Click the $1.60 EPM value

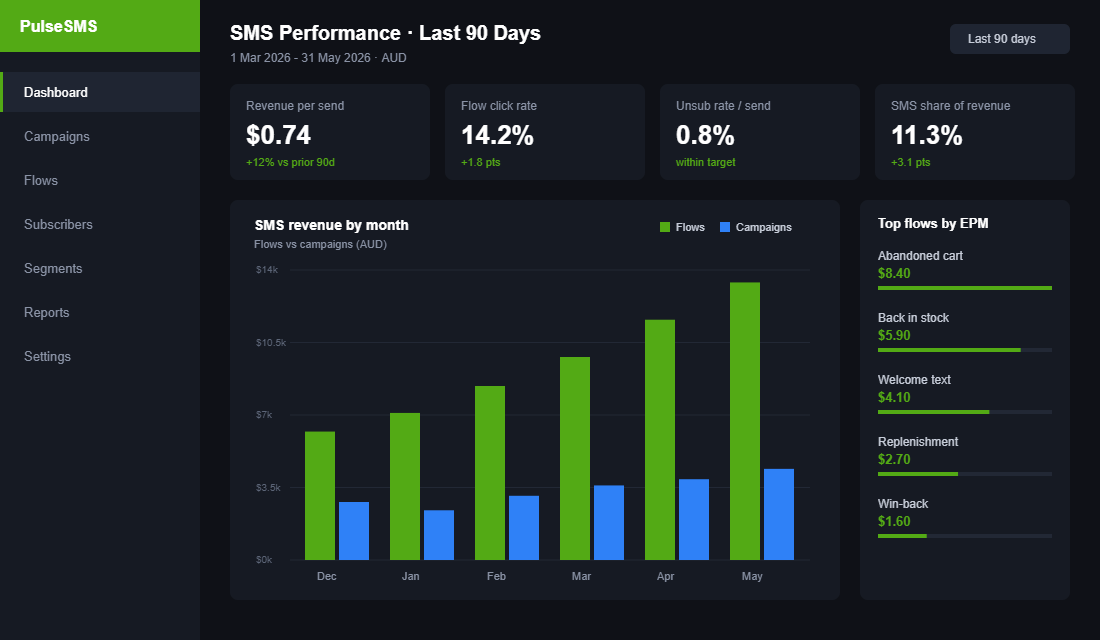coord(894,521)
